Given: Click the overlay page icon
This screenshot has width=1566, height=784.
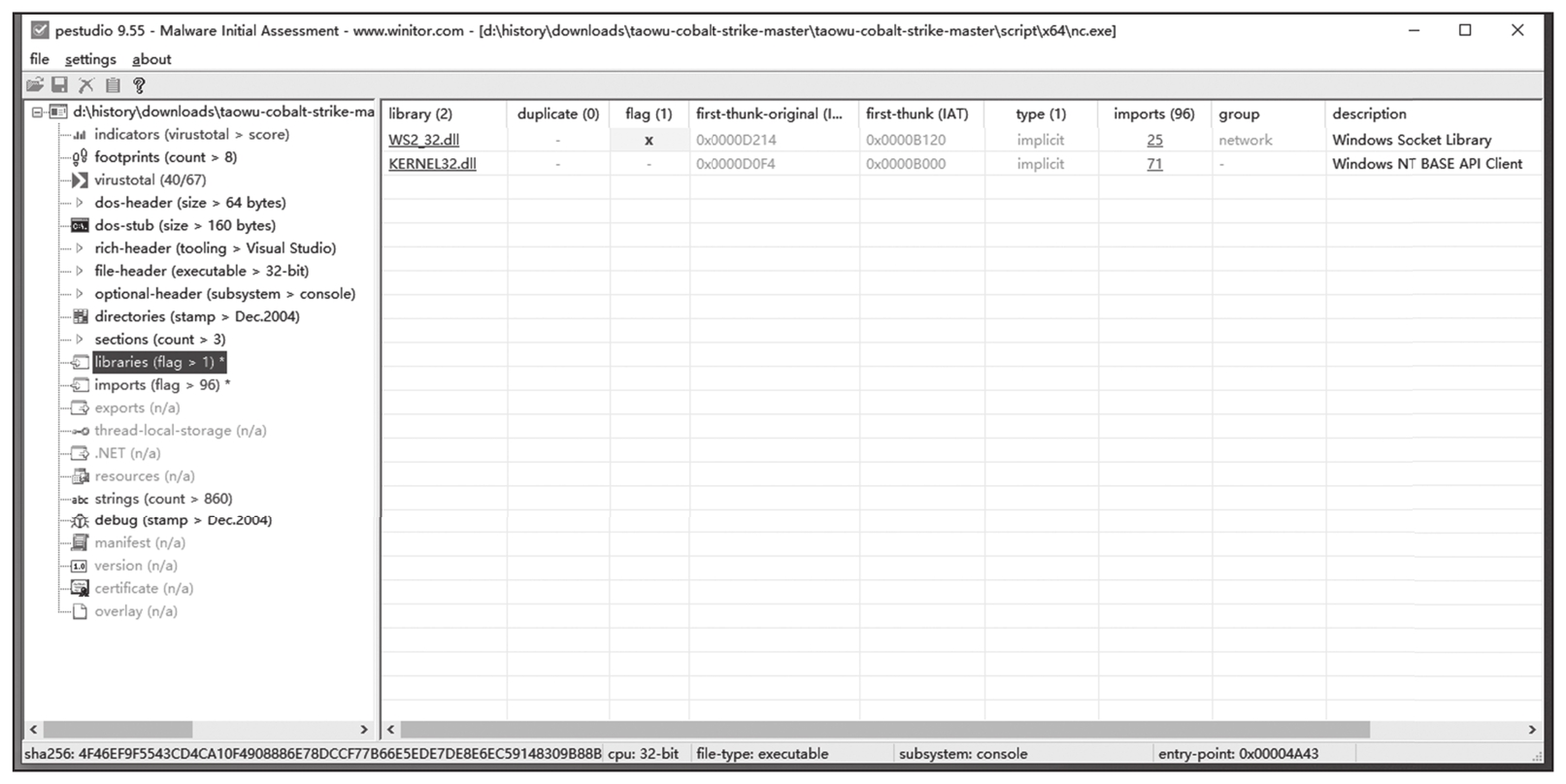Looking at the screenshot, I should coord(80,611).
